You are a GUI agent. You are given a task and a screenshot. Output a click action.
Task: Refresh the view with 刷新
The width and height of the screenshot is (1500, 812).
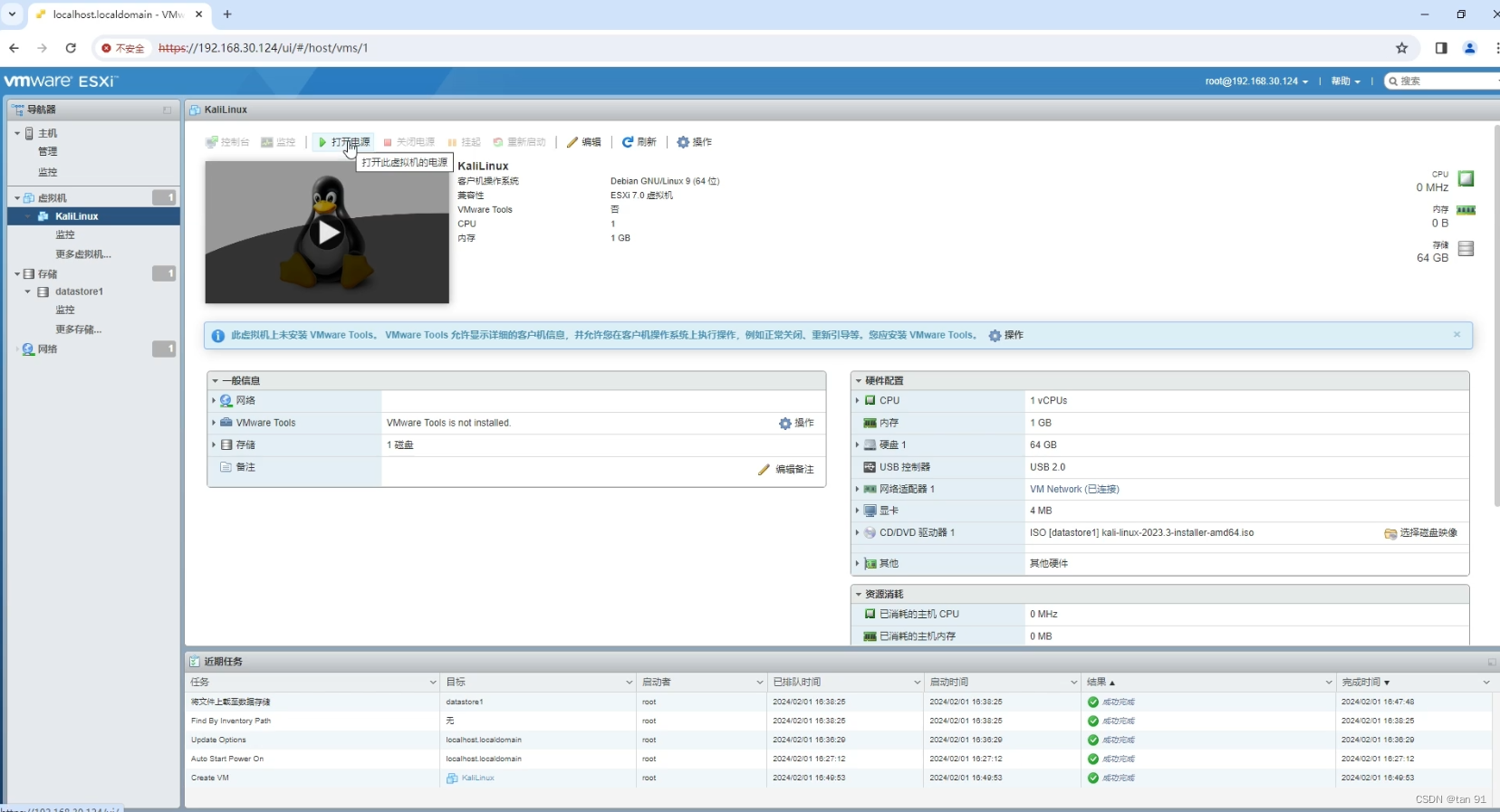click(639, 142)
